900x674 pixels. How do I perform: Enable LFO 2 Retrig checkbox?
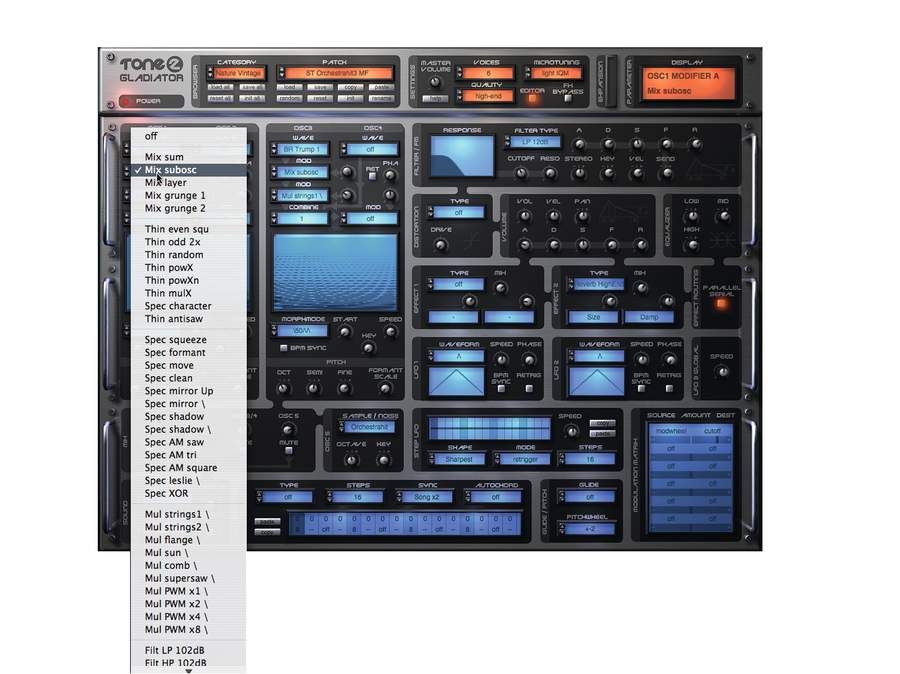tap(669, 389)
